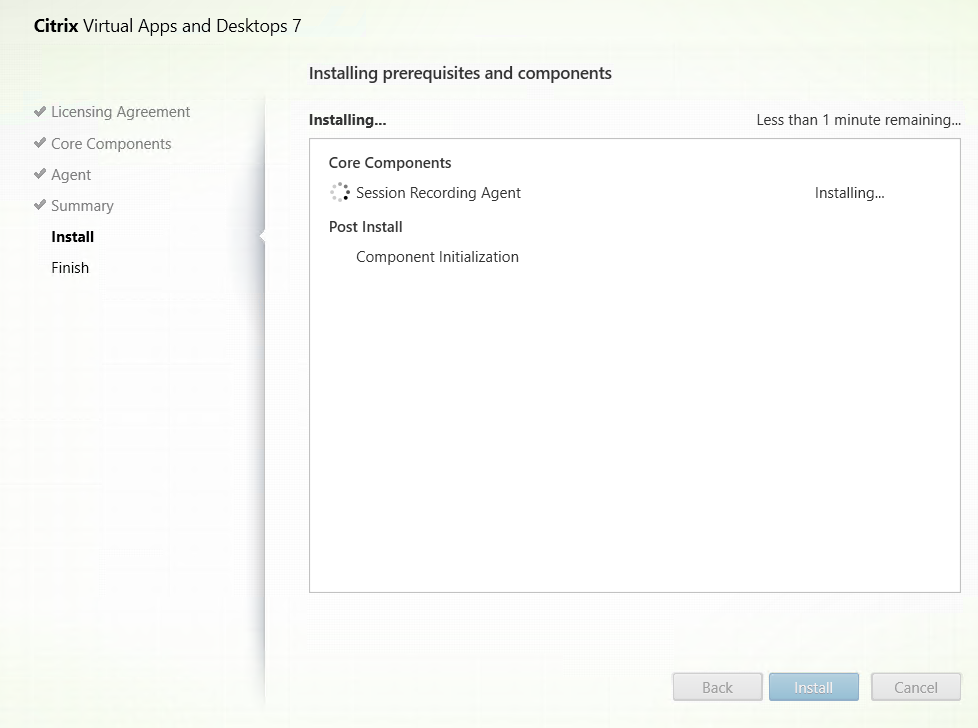The image size is (978, 728).
Task: Go to the Agent step in sidebar
Action: point(71,175)
